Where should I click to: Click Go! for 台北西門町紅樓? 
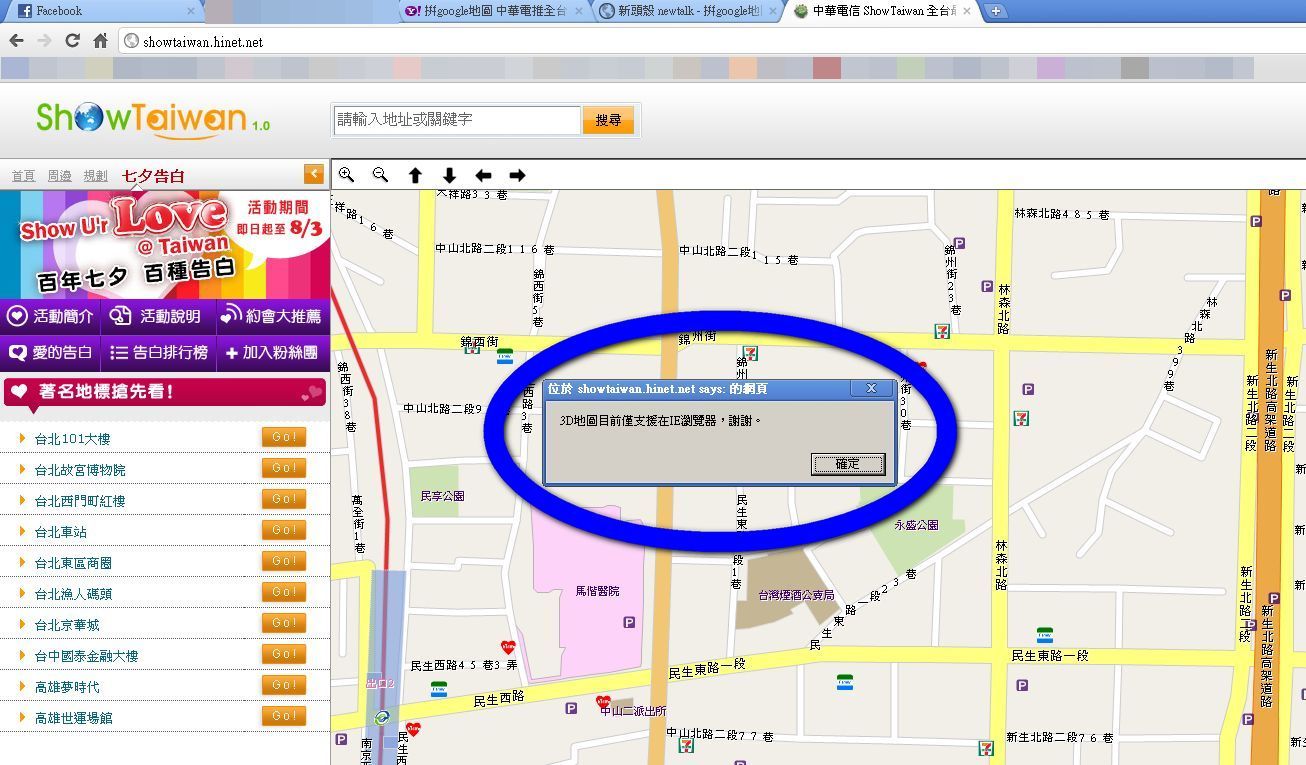point(284,499)
